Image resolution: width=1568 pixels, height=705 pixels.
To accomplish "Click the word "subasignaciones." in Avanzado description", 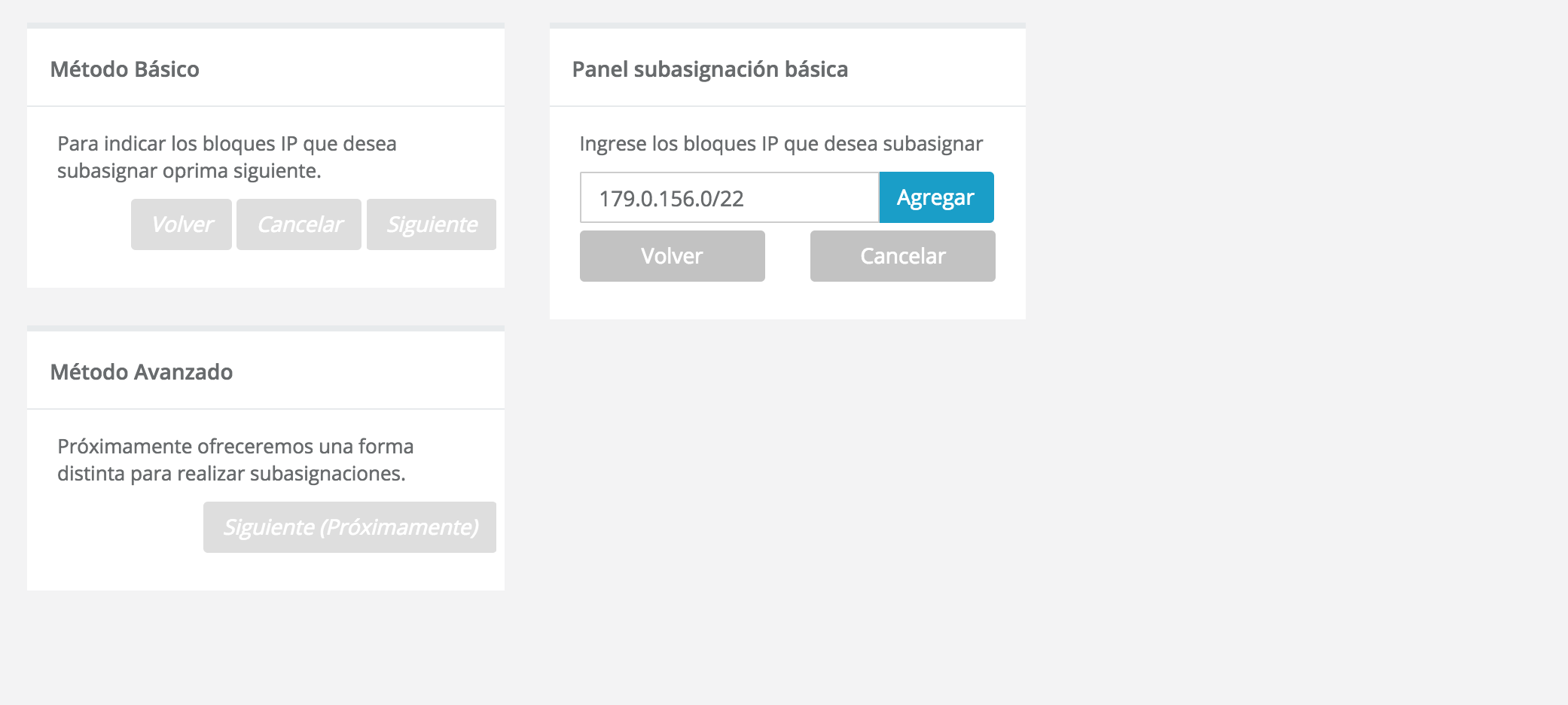I will [328, 474].
